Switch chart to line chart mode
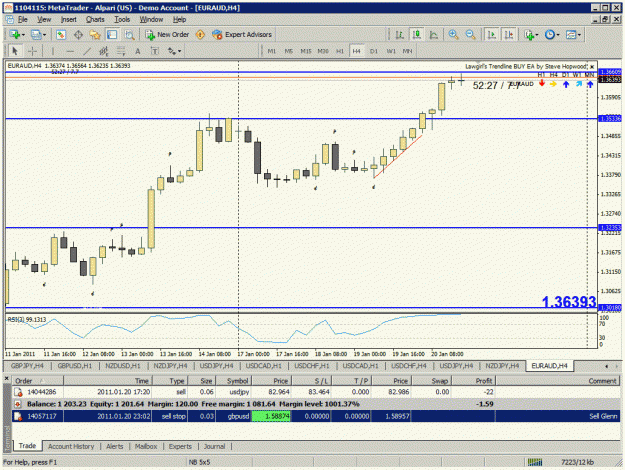The width and height of the screenshot is (625, 470). point(434,35)
